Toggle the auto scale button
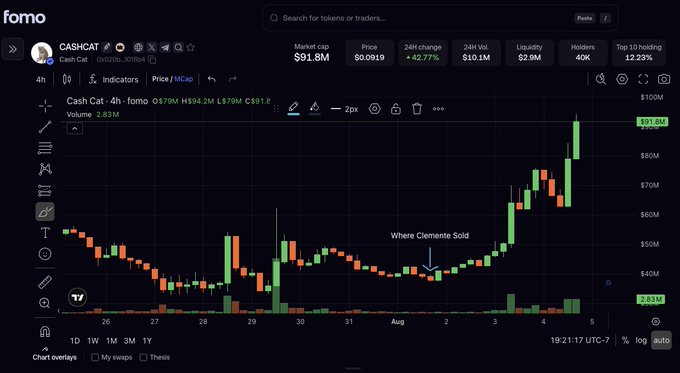The height and width of the screenshot is (373, 680). tap(661, 340)
